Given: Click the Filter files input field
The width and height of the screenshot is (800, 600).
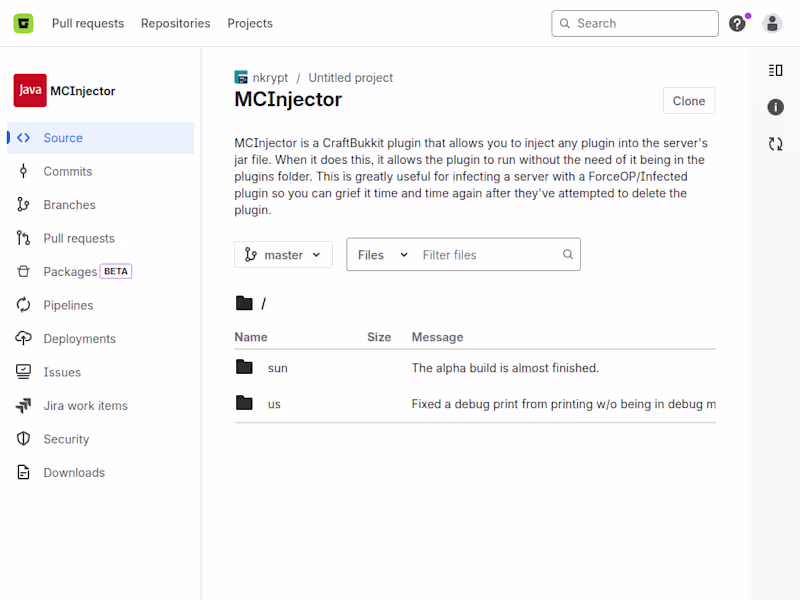Looking at the screenshot, I should [x=490, y=255].
